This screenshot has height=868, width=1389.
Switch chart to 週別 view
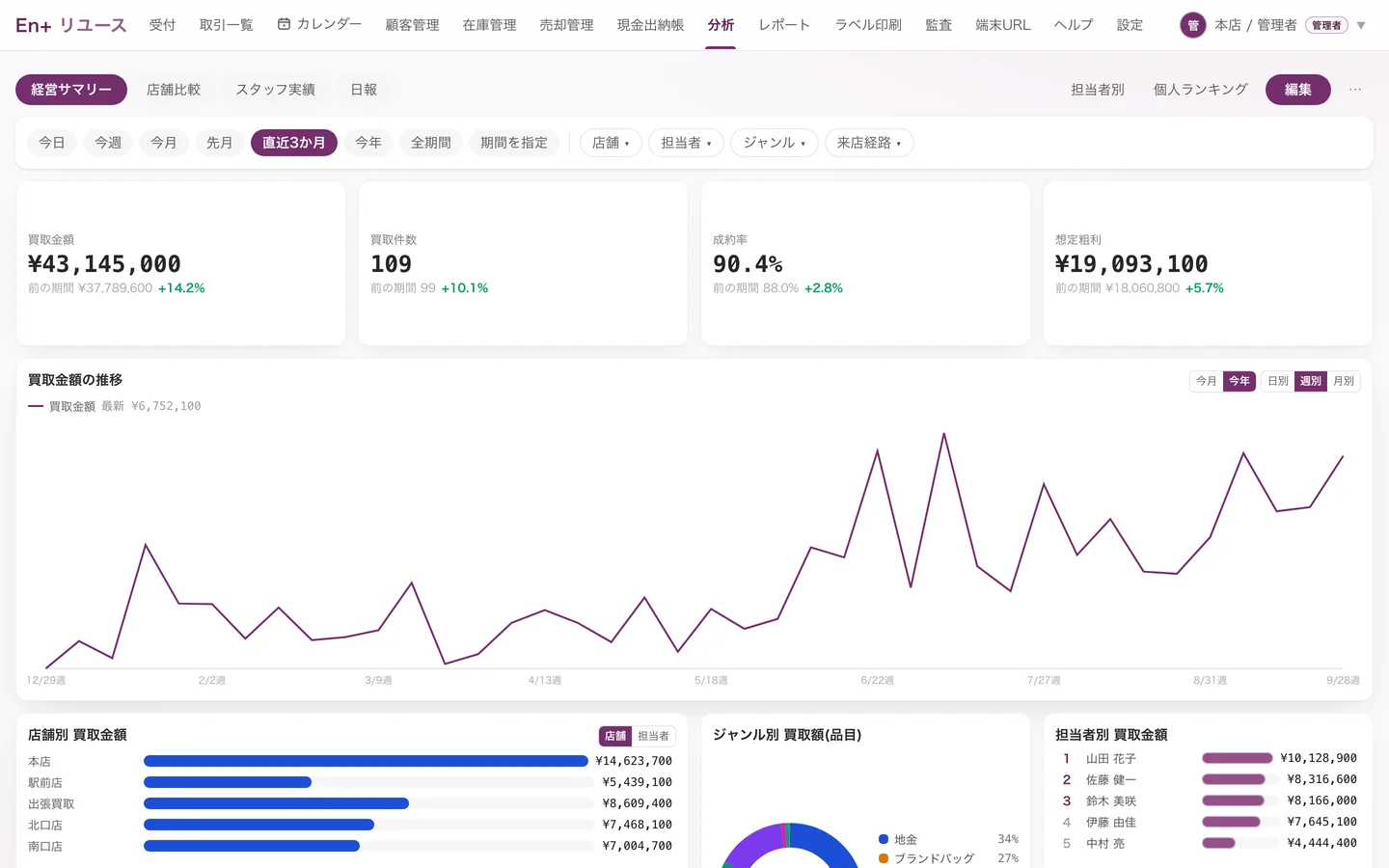[1311, 381]
